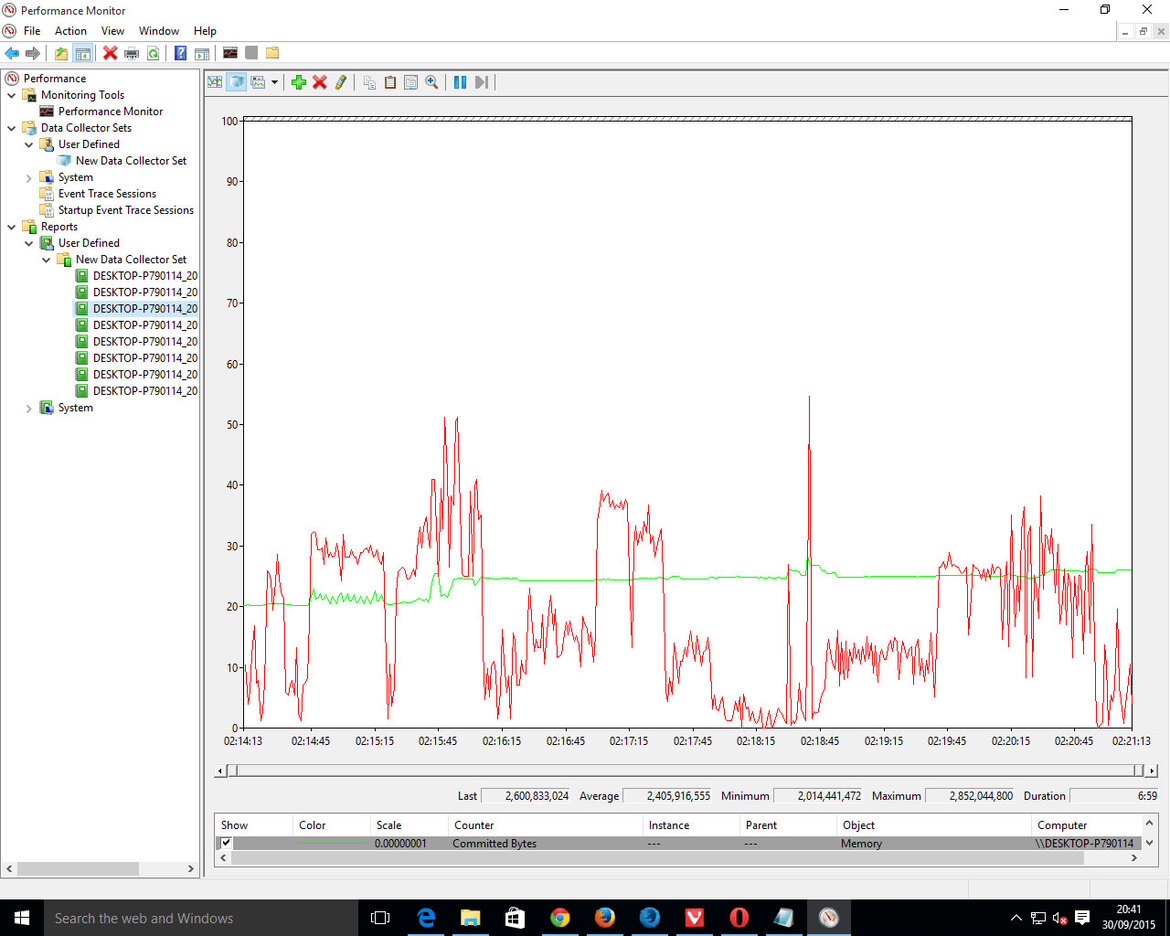This screenshot has width=1170, height=936.
Task: Click the Up One Level folder icon
Action: pyautogui.click(x=61, y=53)
